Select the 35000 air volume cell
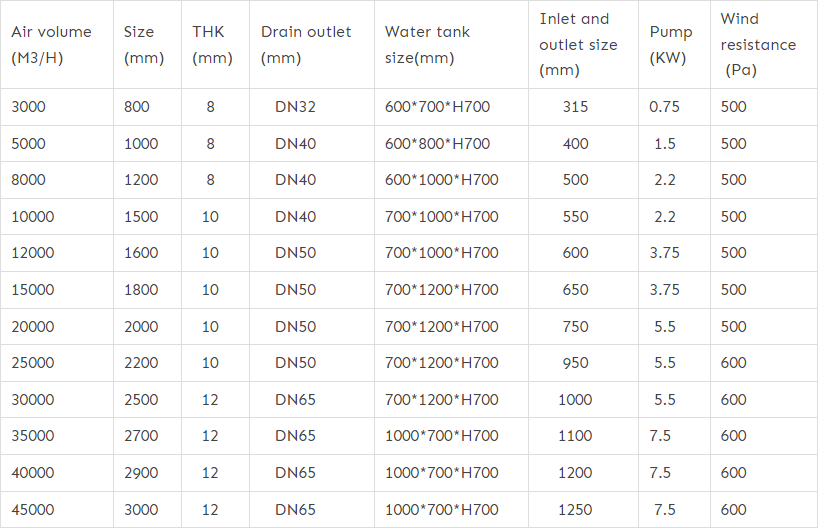 33,436
